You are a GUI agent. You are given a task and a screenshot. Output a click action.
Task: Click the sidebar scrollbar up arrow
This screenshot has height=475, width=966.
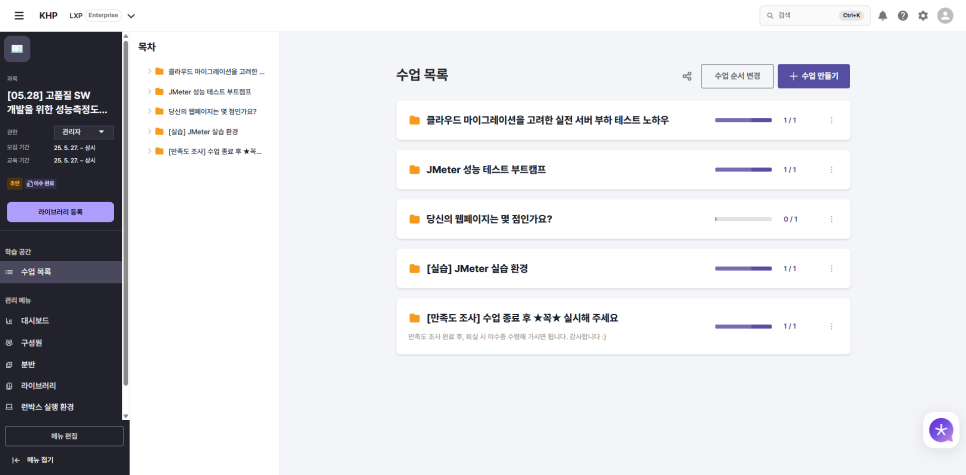[126, 36]
